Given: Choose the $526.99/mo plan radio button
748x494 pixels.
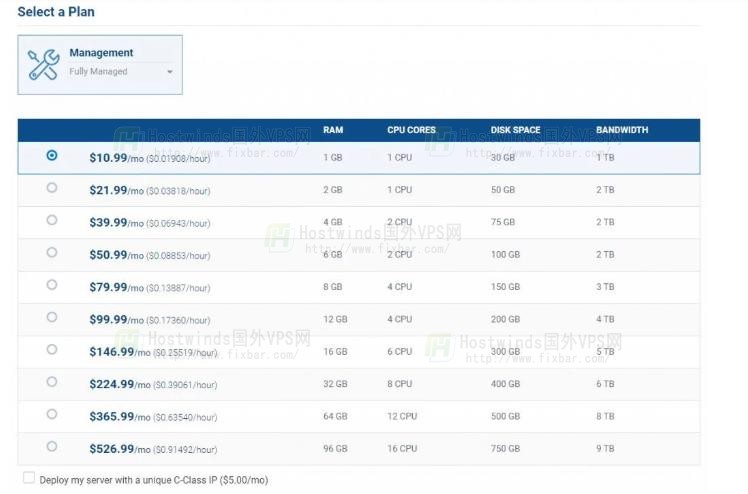Looking at the screenshot, I should 52,446.
